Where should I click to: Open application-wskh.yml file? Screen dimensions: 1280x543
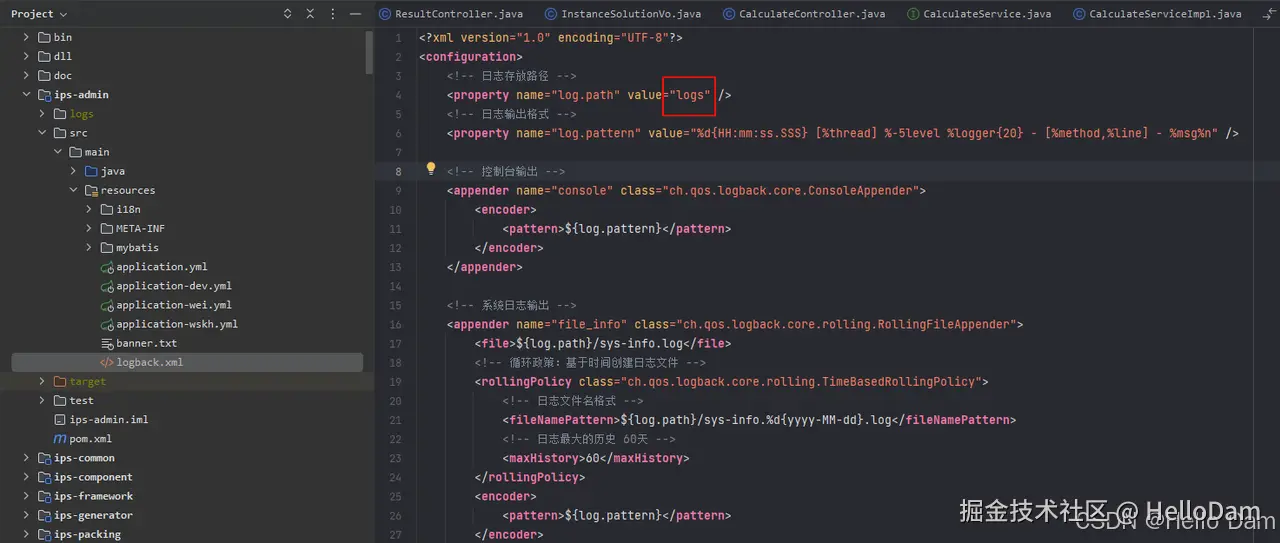[177, 324]
